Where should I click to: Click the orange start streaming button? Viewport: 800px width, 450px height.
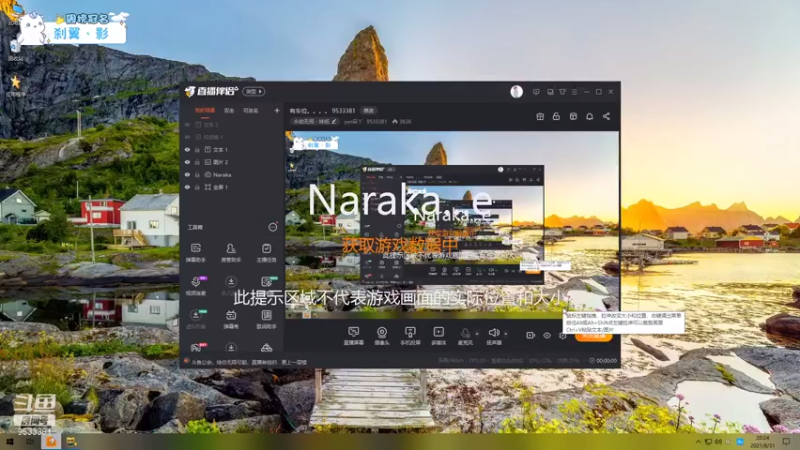[593, 336]
